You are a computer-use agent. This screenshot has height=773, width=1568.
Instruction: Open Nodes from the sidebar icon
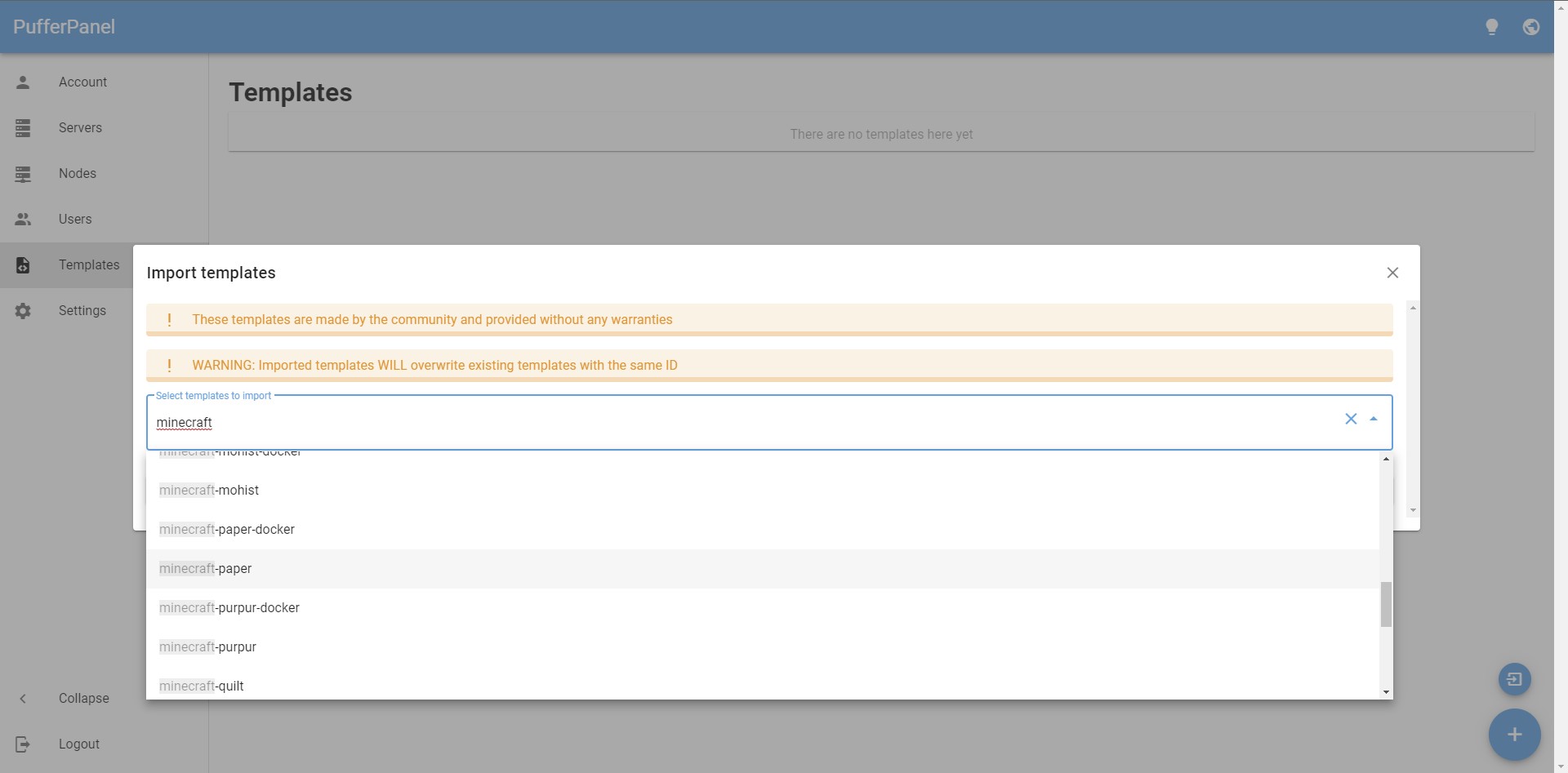coord(23,173)
